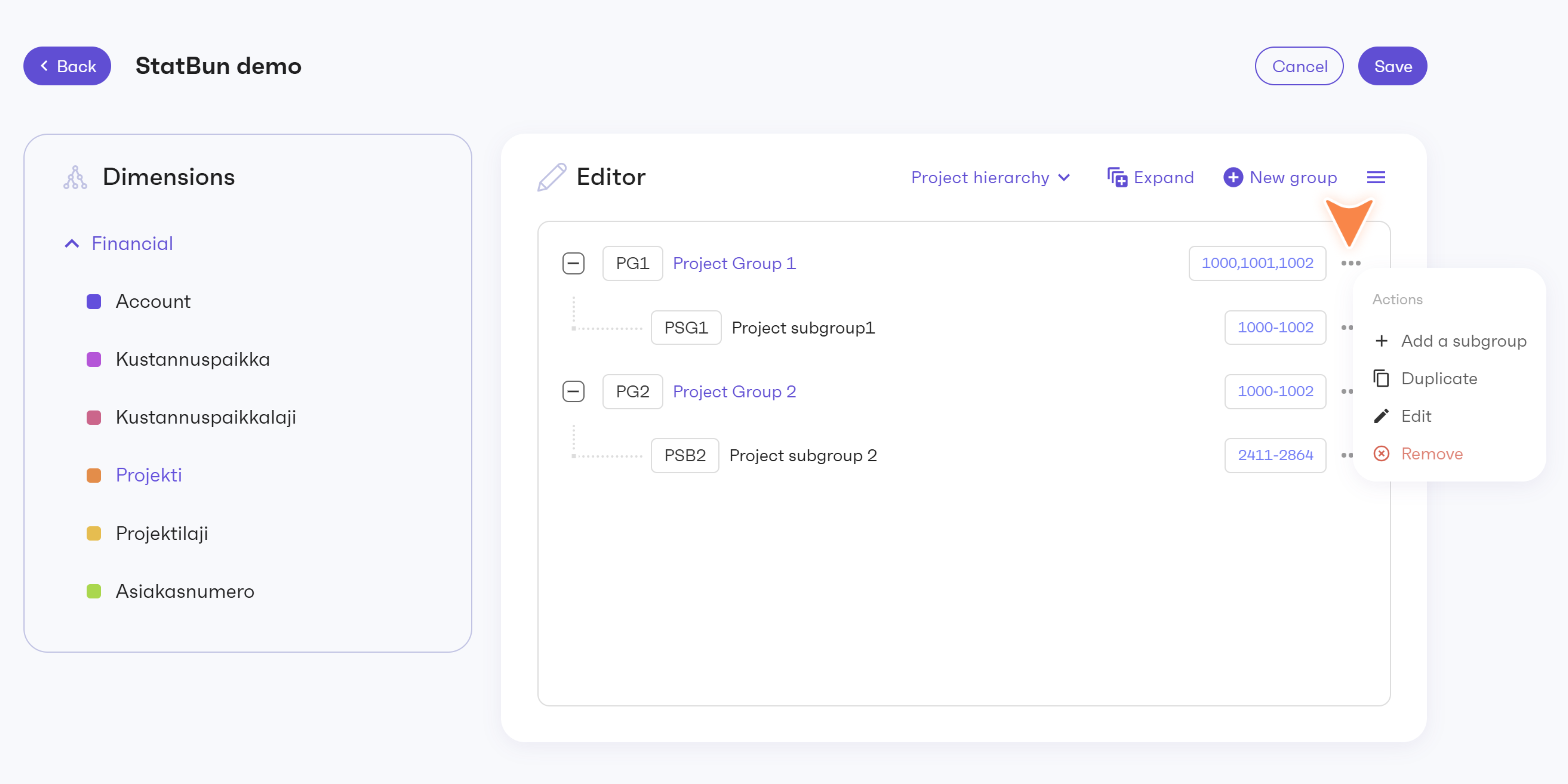Collapse the Financial section chevron
Viewport: 1568px width, 784px height.
pyautogui.click(x=72, y=243)
